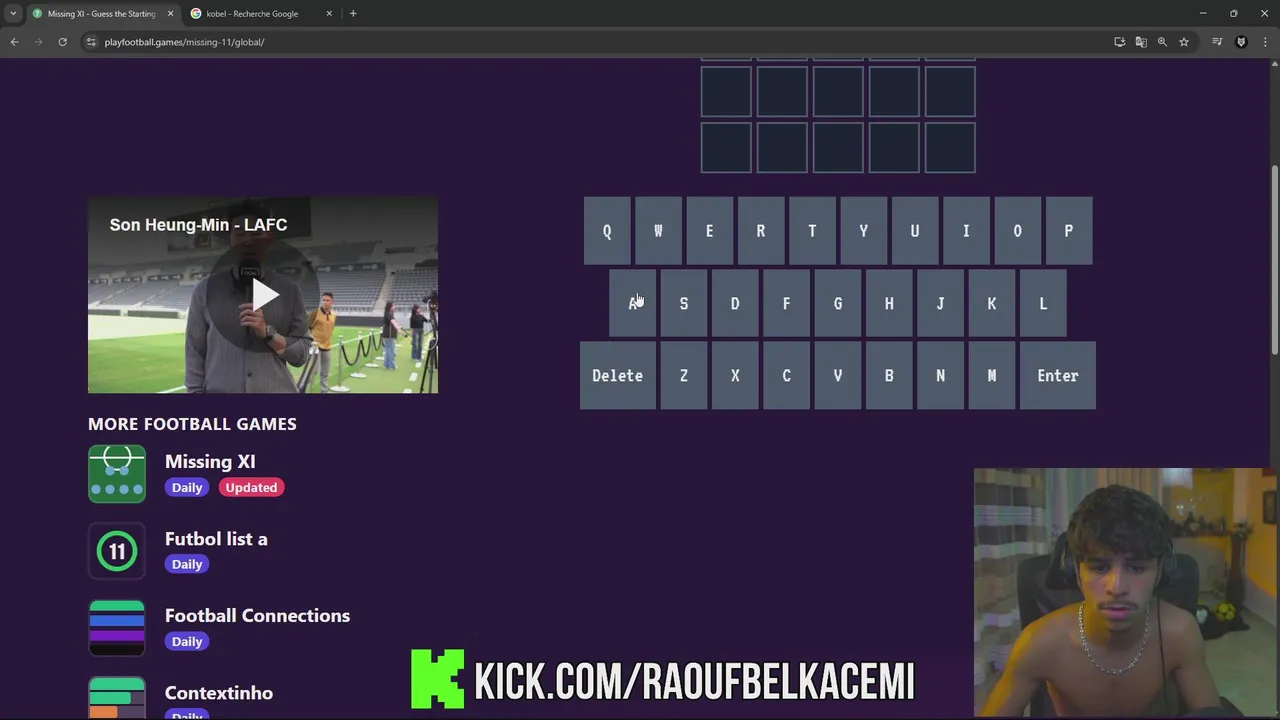The width and height of the screenshot is (1280, 720).
Task: Click Daily badge under Football Connections
Action: click(187, 641)
